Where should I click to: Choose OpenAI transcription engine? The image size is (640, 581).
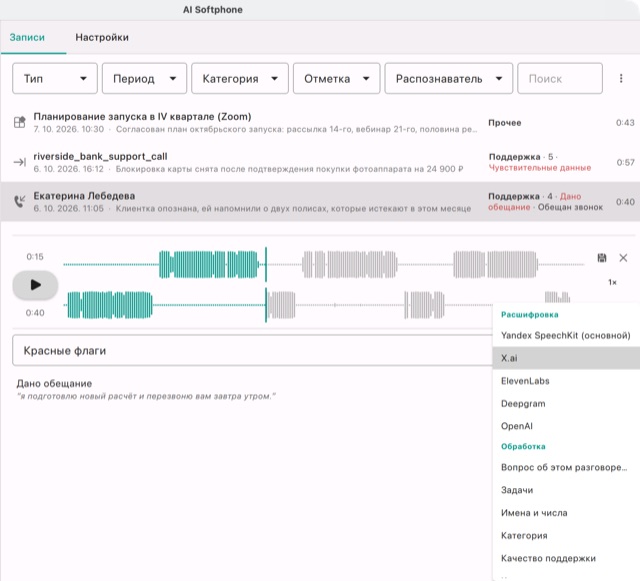click(566, 426)
